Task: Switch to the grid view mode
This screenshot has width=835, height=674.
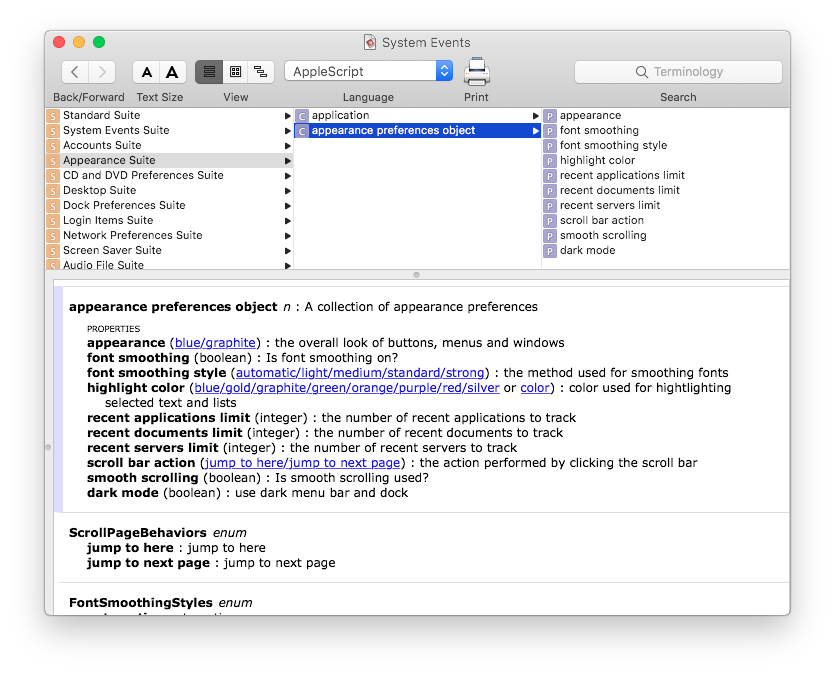Action: point(235,72)
